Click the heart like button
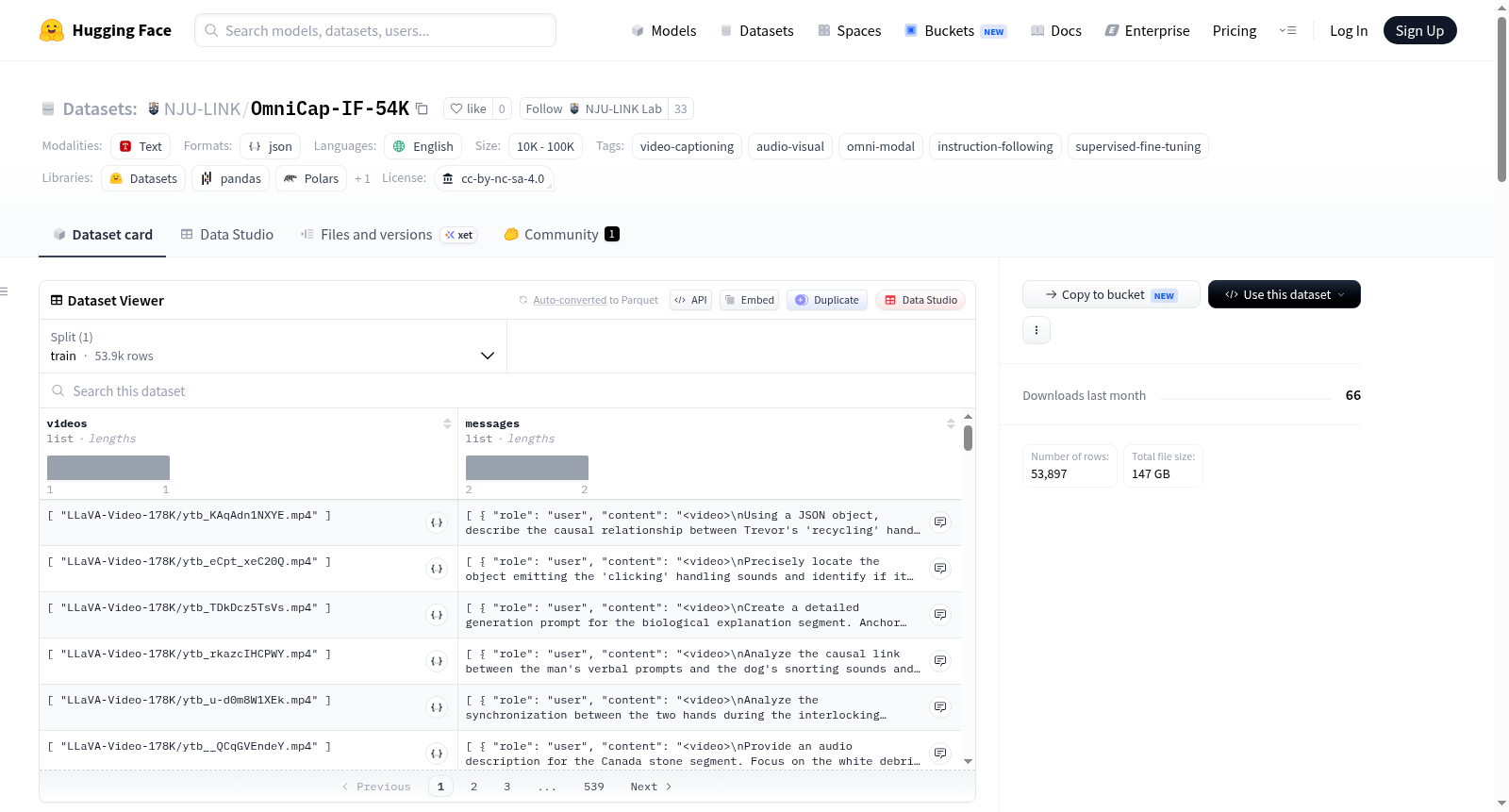 pos(468,108)
